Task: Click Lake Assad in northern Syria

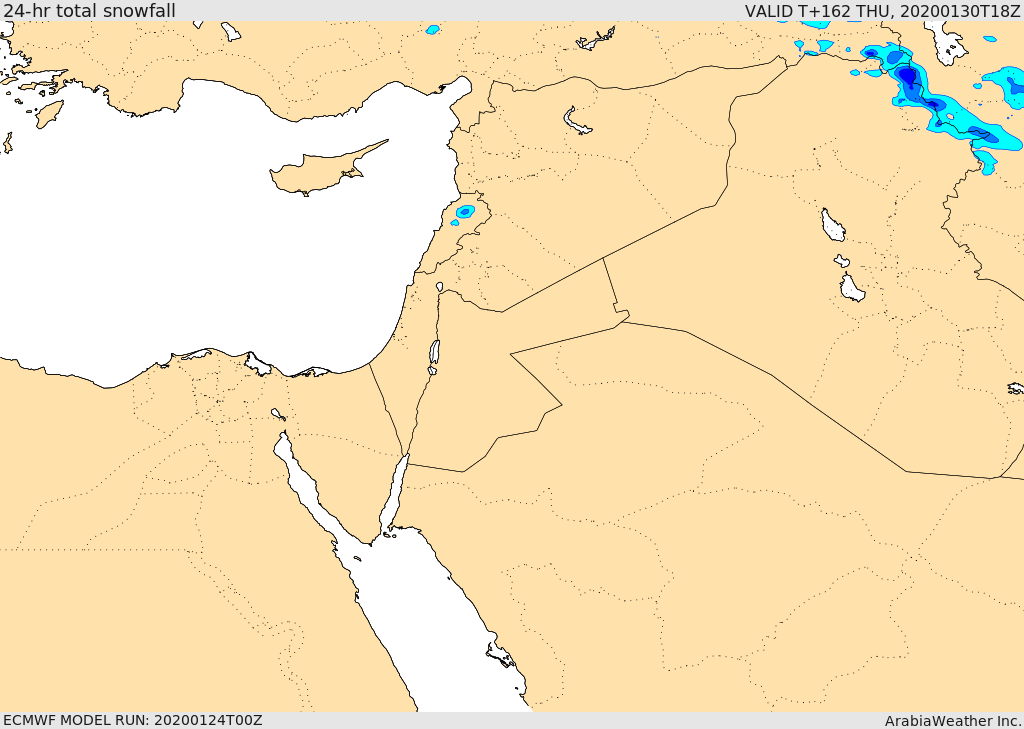Action: click(x=577, y=121)
